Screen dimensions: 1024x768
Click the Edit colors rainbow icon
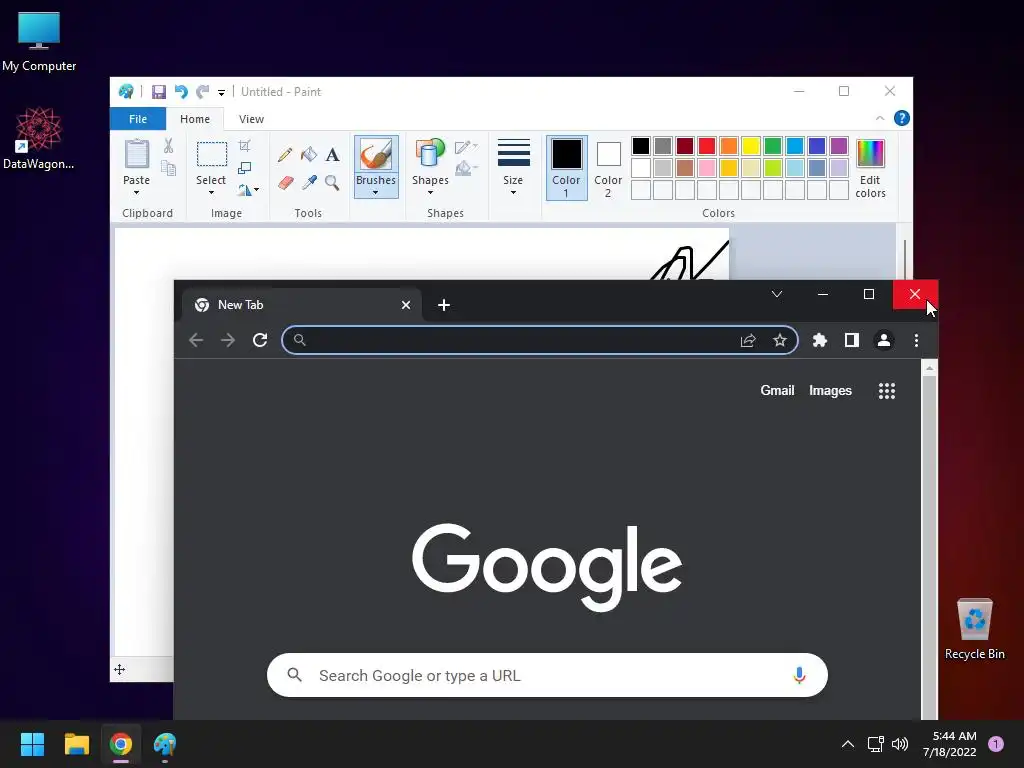[x=870, y=154]
